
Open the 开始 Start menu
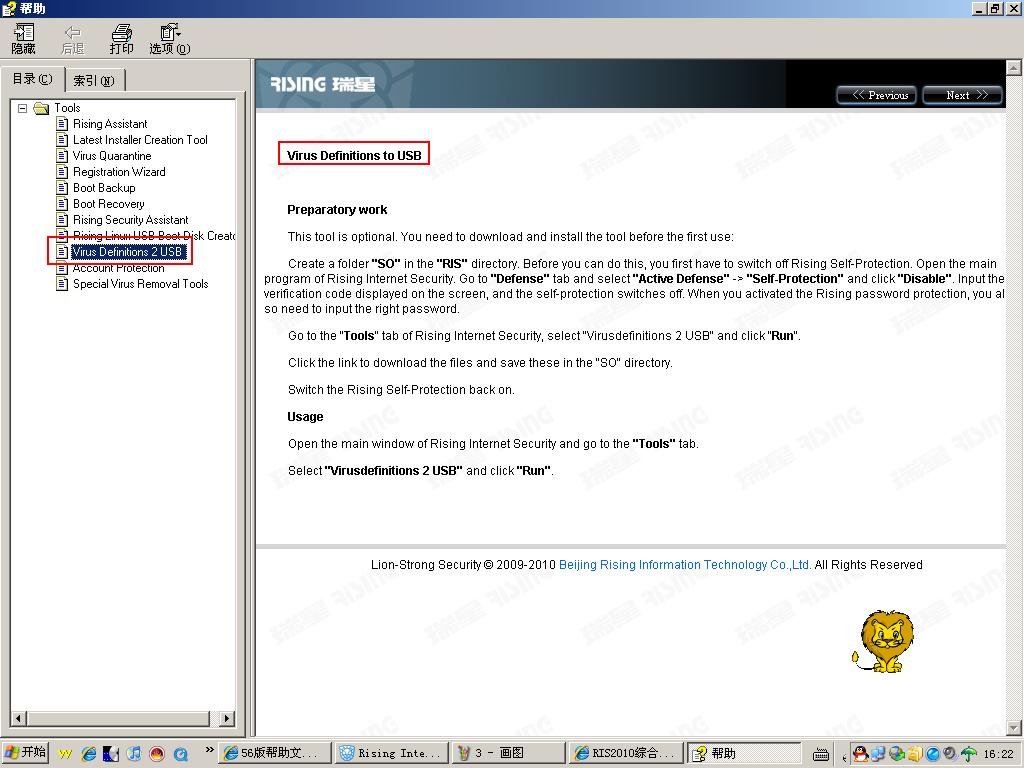coord(25,753)
